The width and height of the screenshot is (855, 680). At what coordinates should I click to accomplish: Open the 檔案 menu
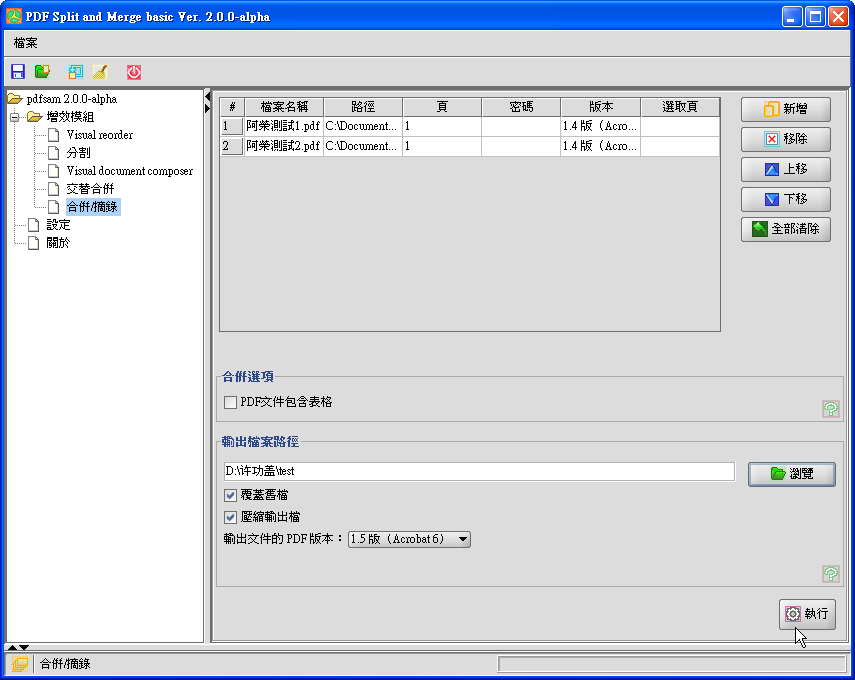25,43
